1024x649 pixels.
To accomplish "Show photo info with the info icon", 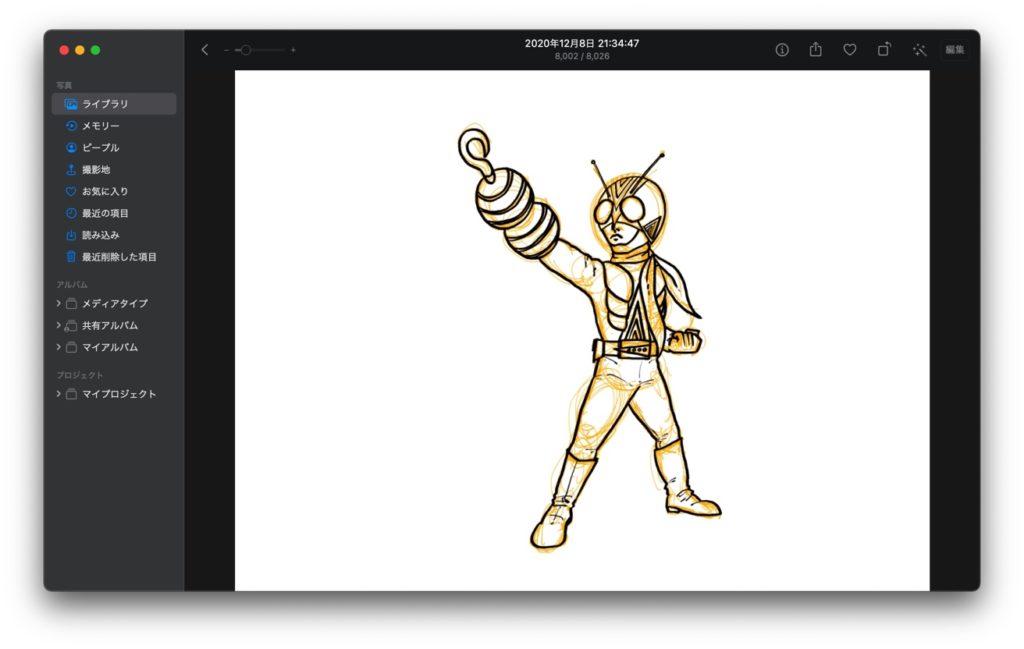I will point(782,50).
